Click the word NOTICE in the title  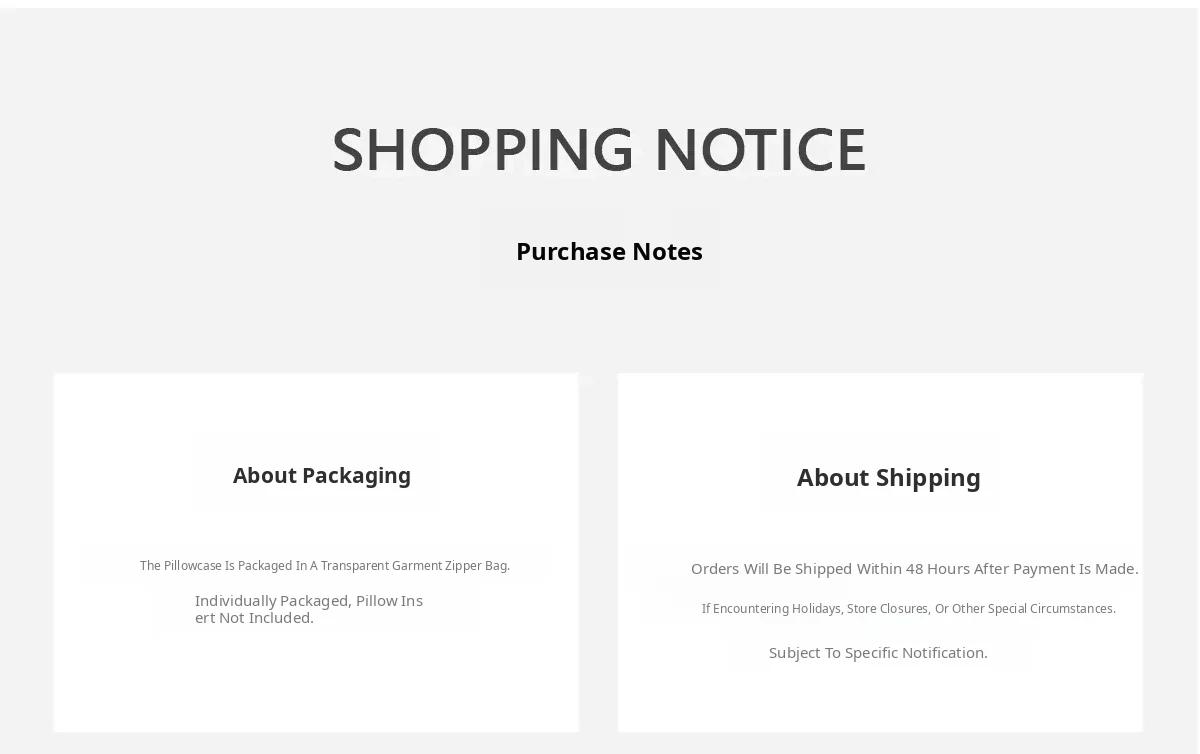tap(761, 150)
